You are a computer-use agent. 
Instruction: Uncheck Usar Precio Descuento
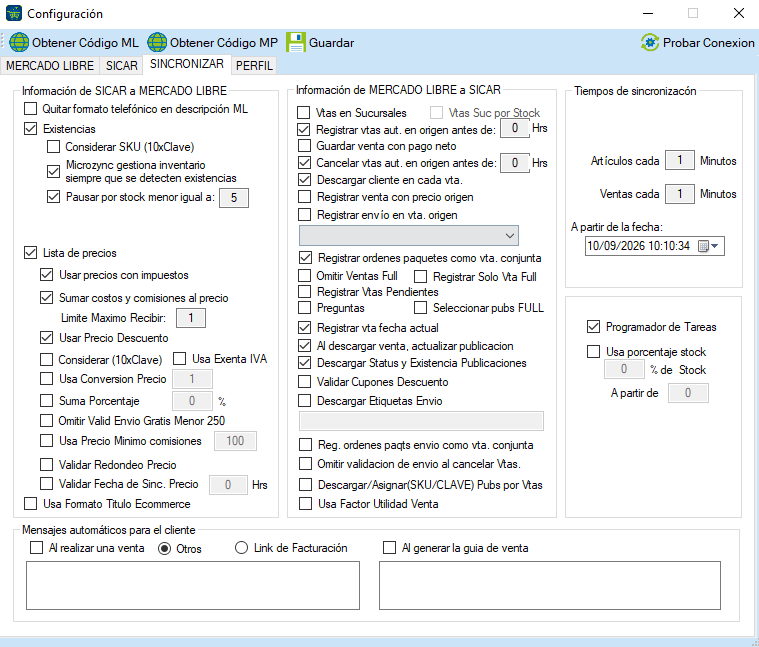[46, 337]
